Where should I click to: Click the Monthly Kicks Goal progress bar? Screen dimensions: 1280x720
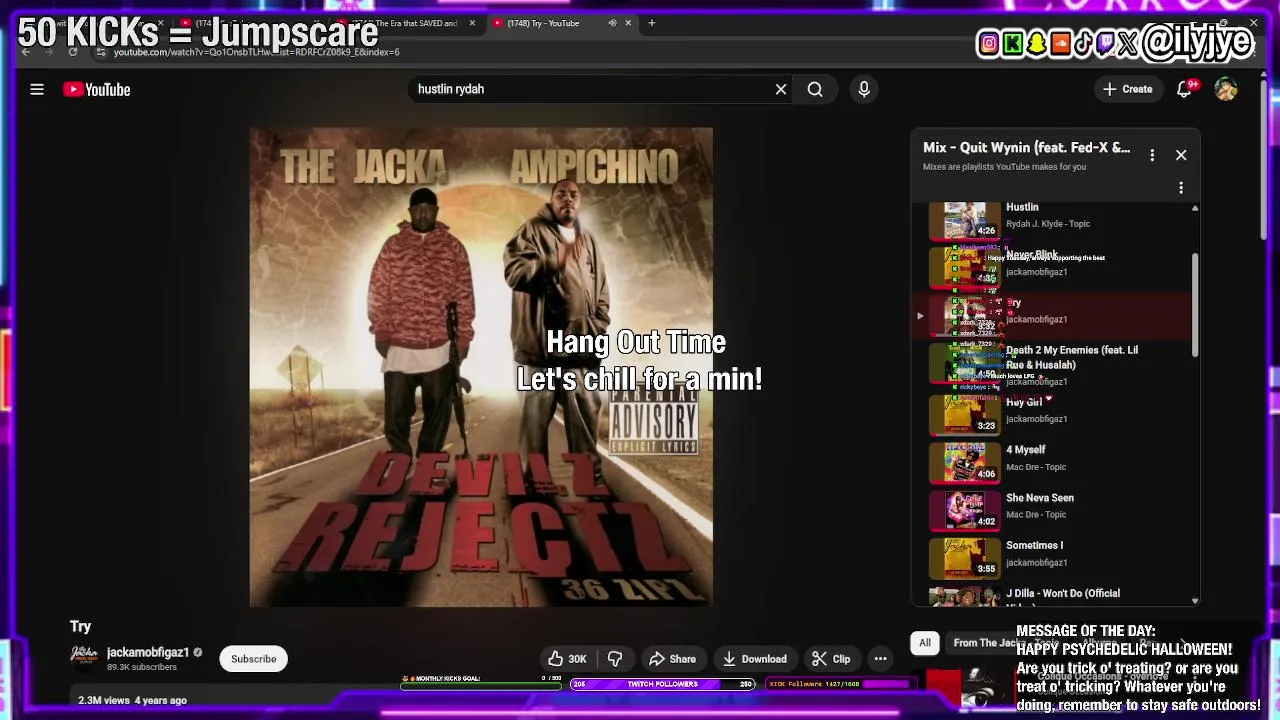pos(481,684)
